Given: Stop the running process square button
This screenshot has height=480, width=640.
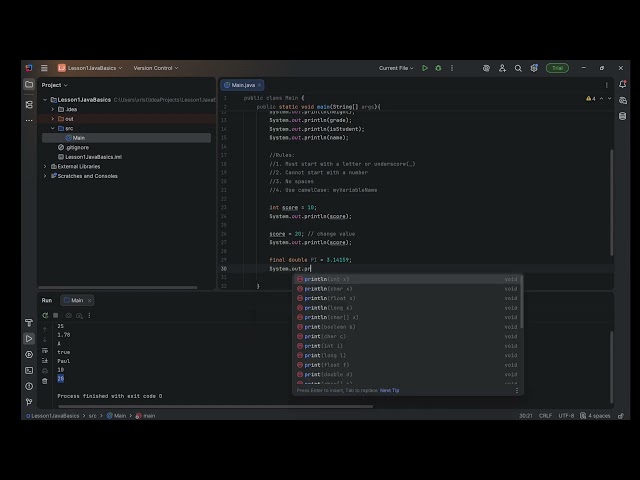Looking at the screenshot, I should tap(56, 316).
